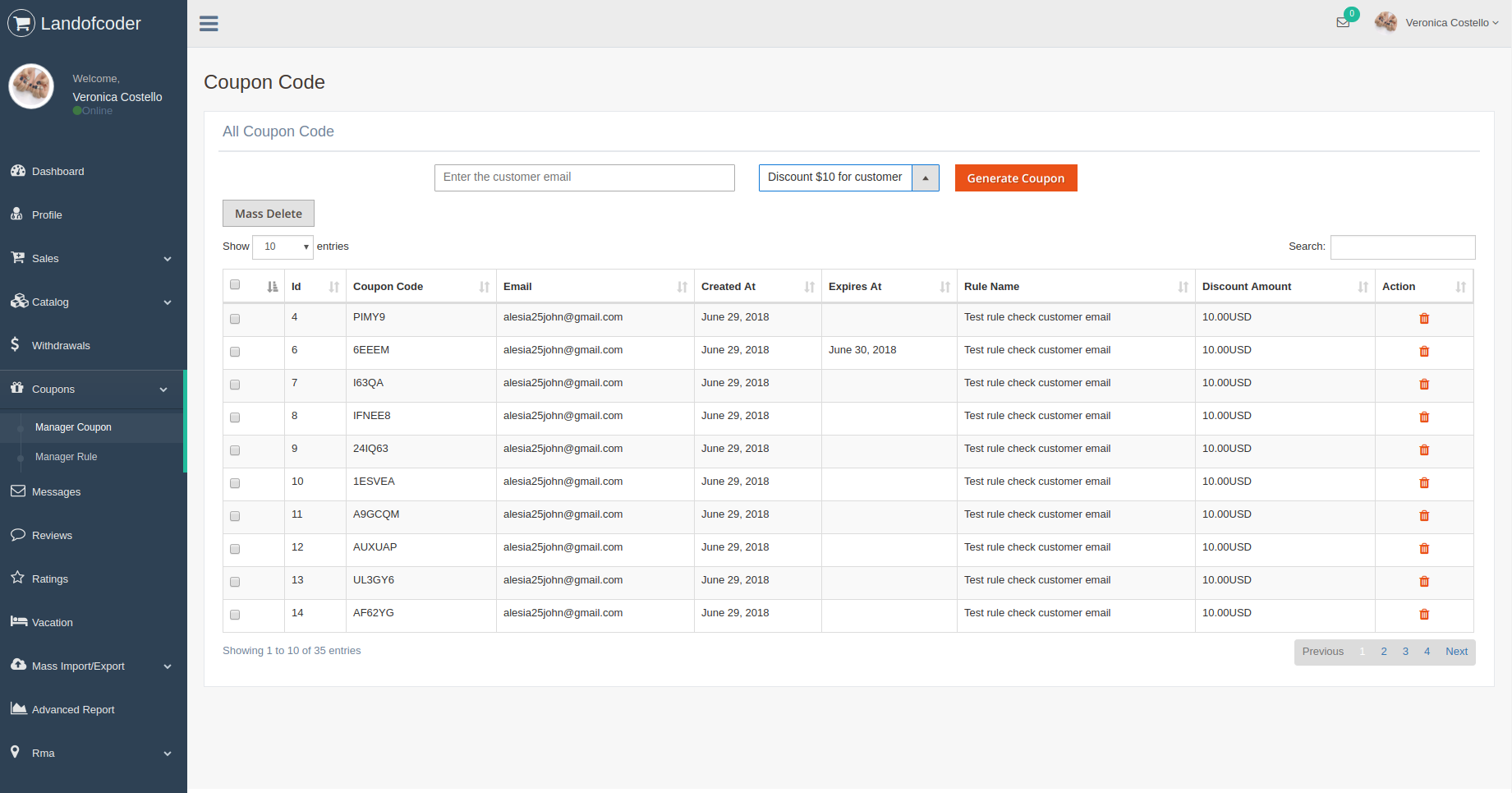Sort table by Id column arrows
Screen dimensions: 1512x793
[333, 287]
